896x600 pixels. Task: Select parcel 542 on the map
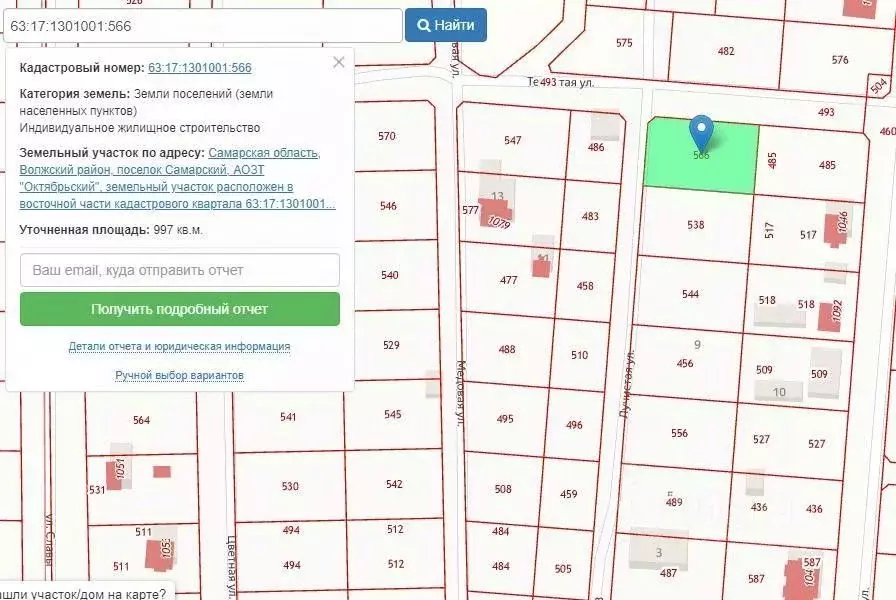[x=394, y=485]
